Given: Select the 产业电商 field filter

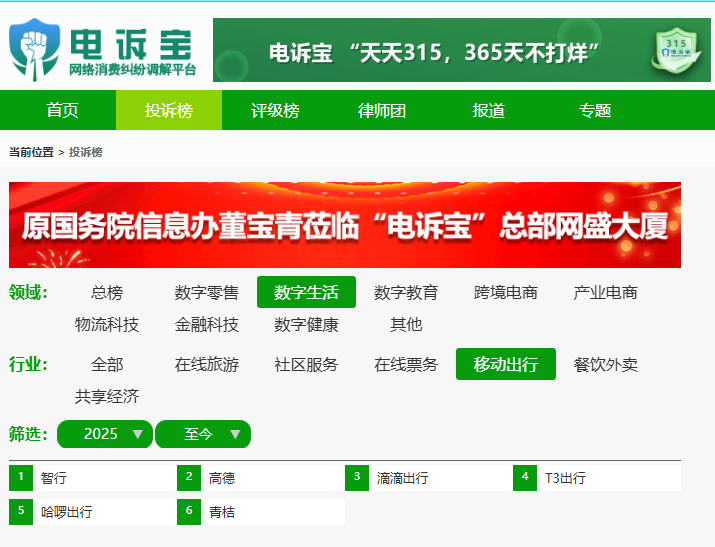Looking at the screenshot, I should pos(606,292).
